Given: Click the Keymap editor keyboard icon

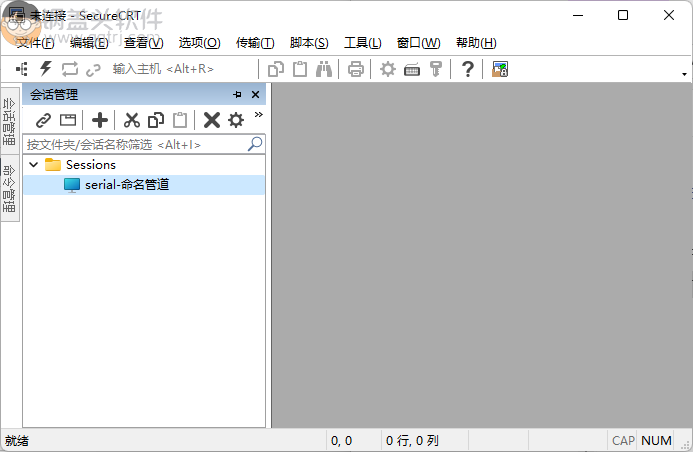Looking at the screenshot, I should [x=412, y=70].
